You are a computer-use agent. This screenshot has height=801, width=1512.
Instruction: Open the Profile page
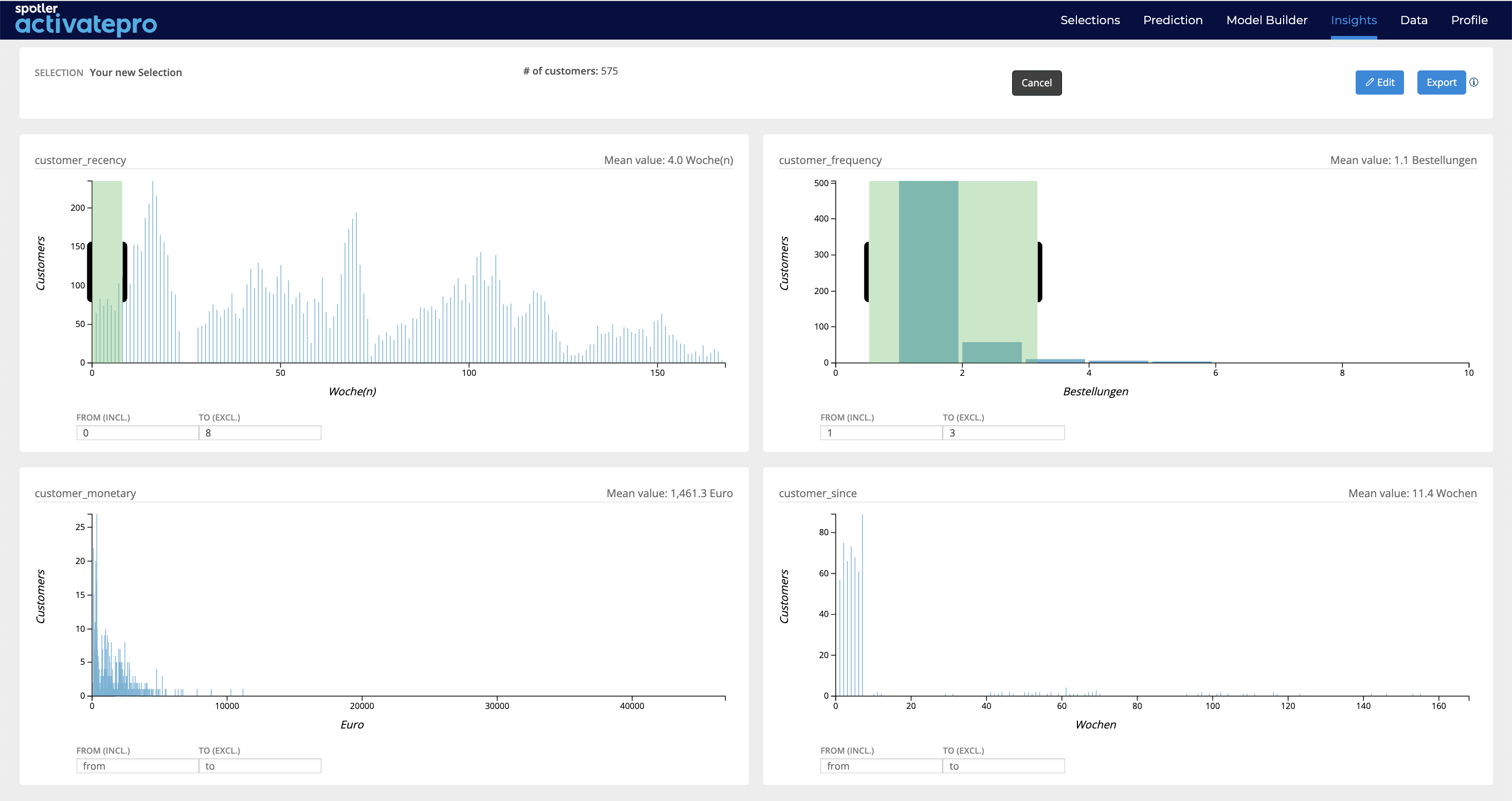(1469, 20)
